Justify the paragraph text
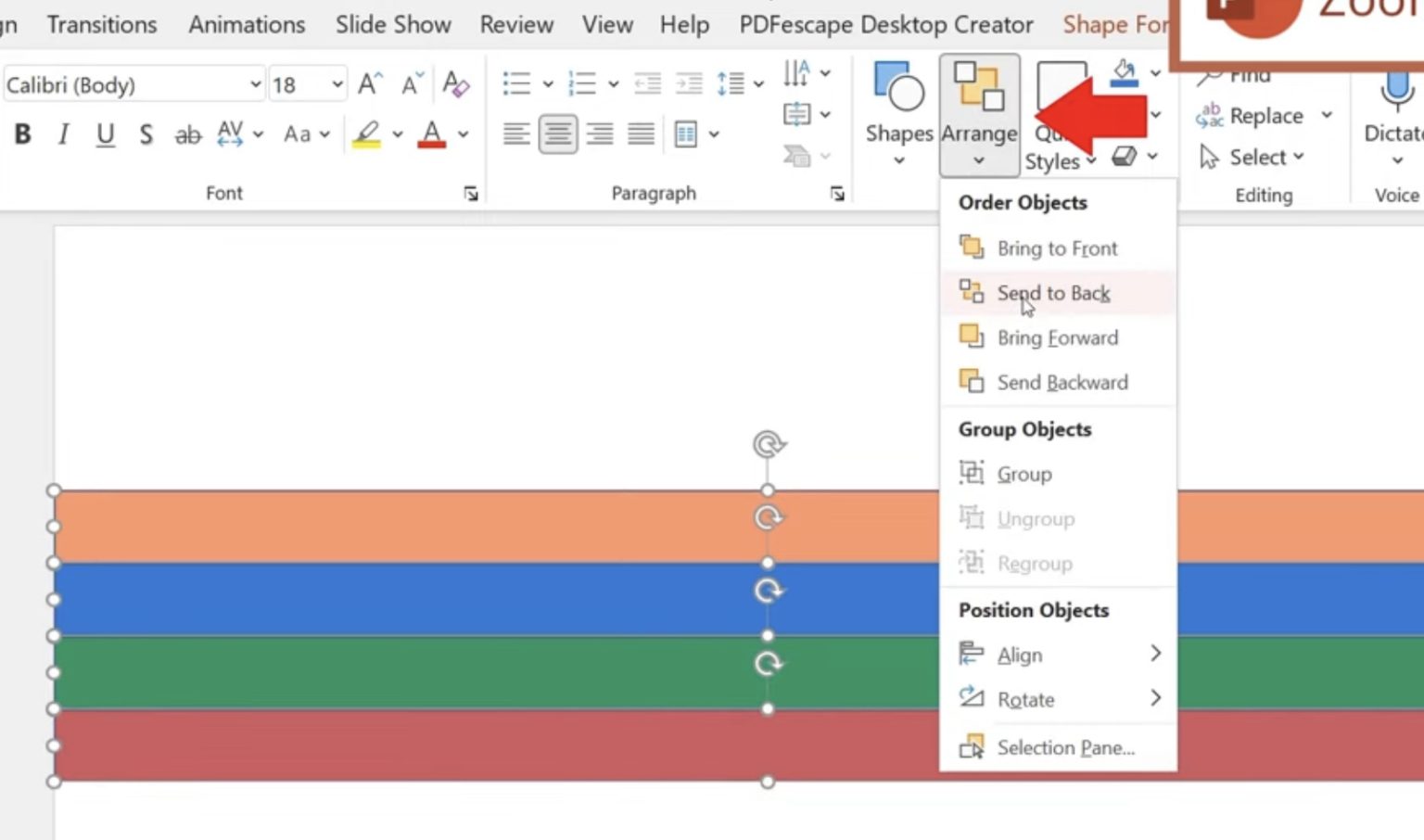The image size is (1424, 840). coord(641,134)
